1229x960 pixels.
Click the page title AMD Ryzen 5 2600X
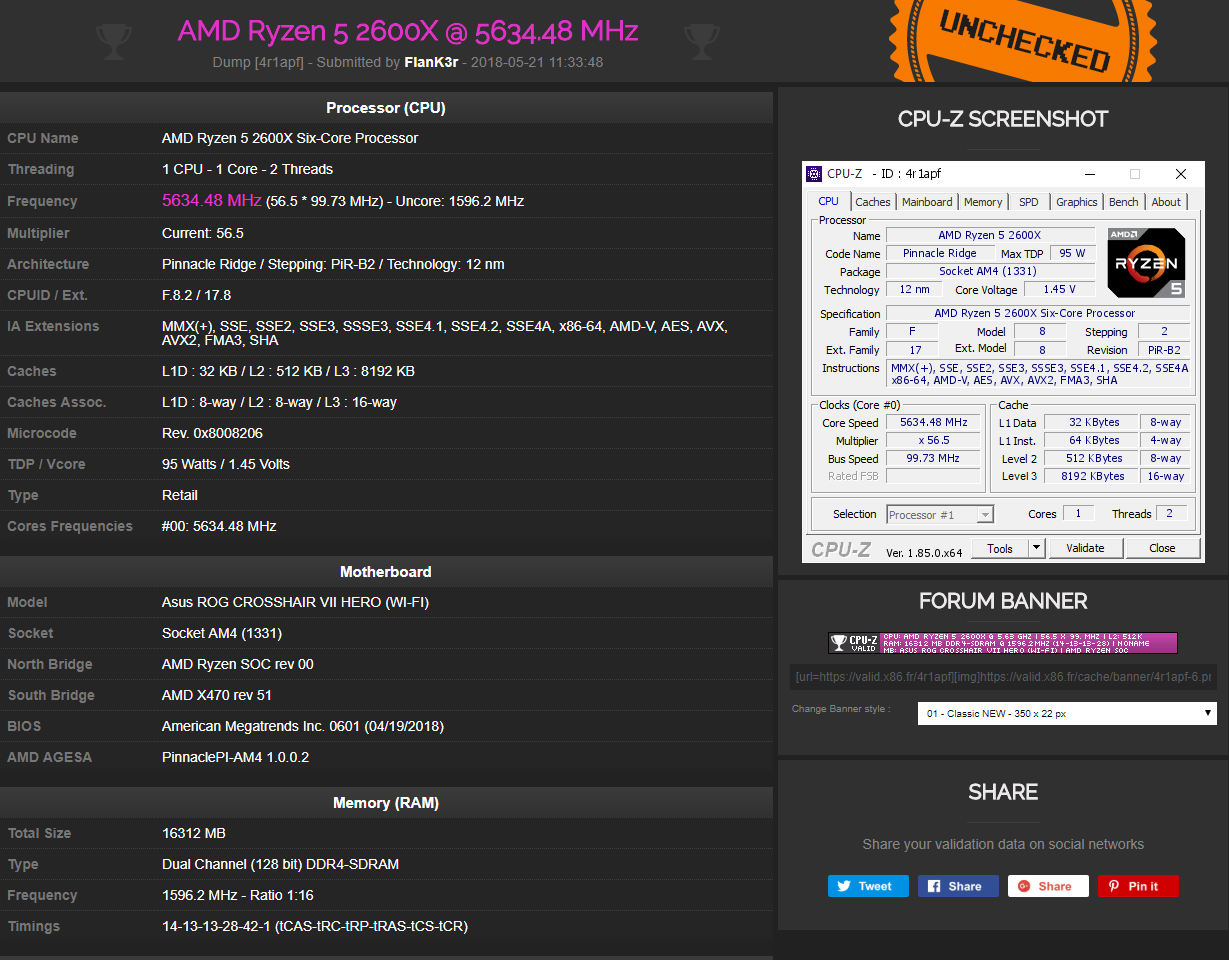coord(408,31)
